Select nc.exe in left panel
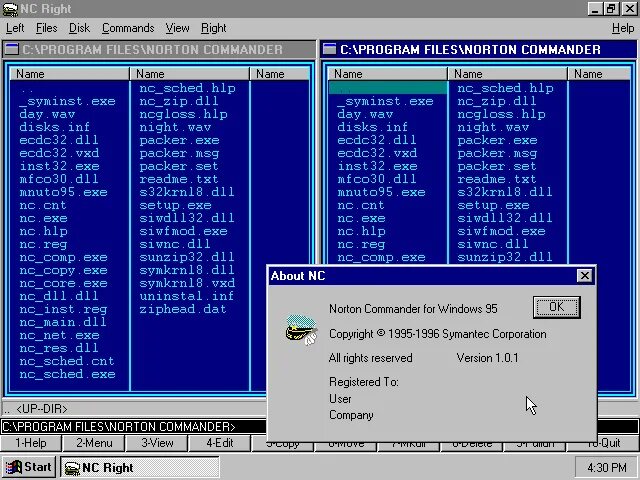This screenshot has height=480, width=640. (x=43, y=218)
